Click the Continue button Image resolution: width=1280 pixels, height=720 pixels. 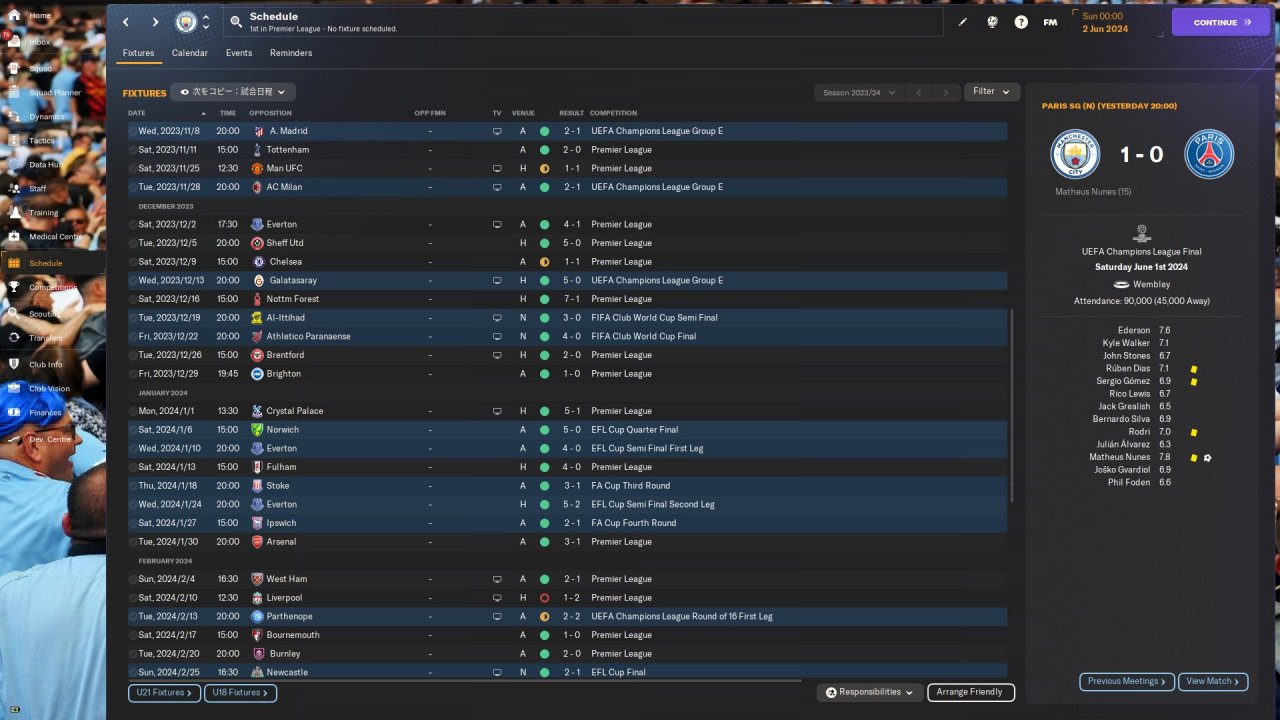1220,22
